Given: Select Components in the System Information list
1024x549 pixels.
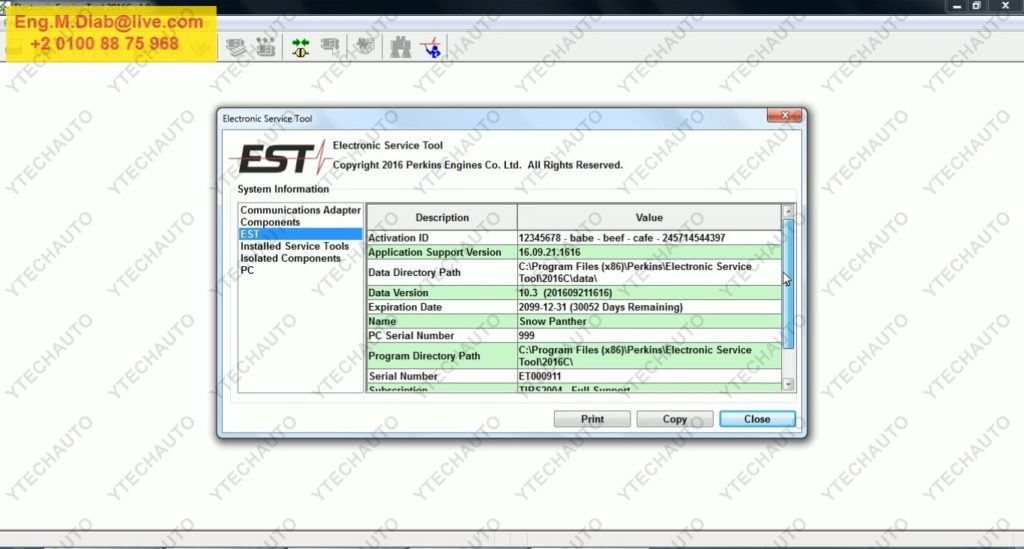Looking at the screenshot, I should coord(270,222).
